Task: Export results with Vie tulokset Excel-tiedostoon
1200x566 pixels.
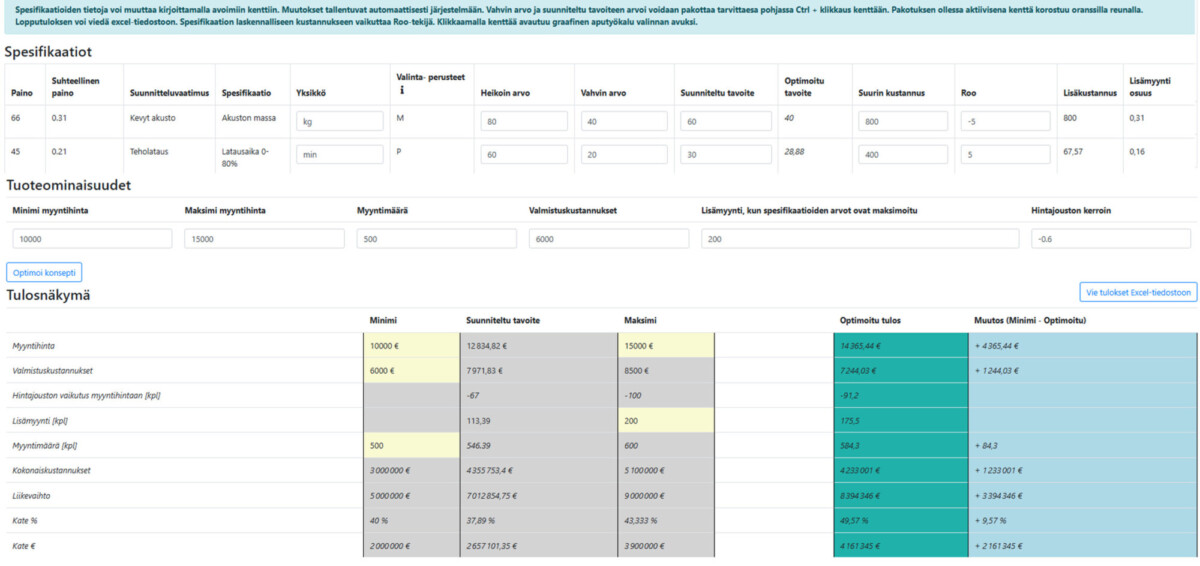Action: [x=1138, y=292]
